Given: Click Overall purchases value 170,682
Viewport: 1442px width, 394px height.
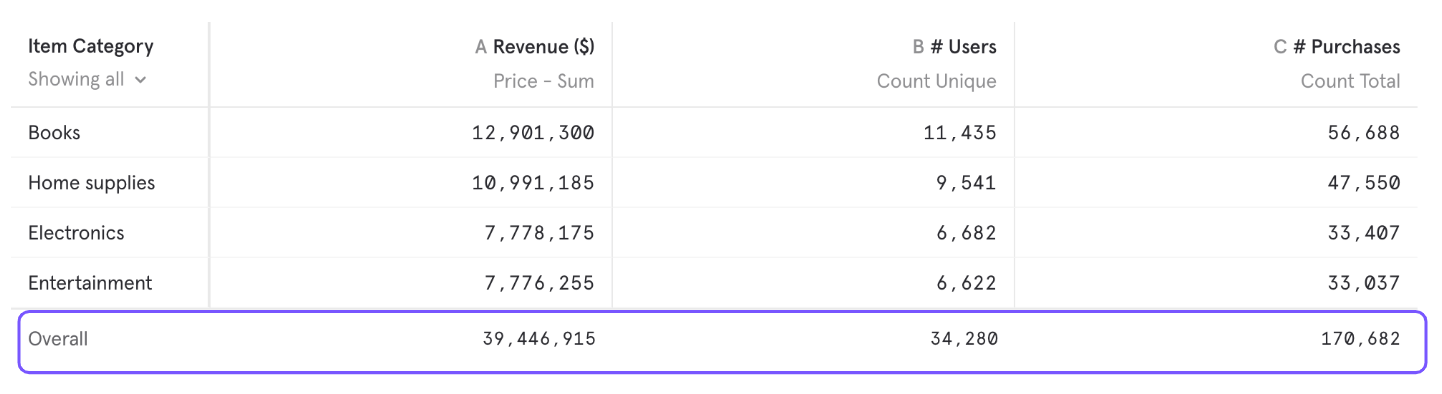Looking at the screenshot, I should (1361, 339).
